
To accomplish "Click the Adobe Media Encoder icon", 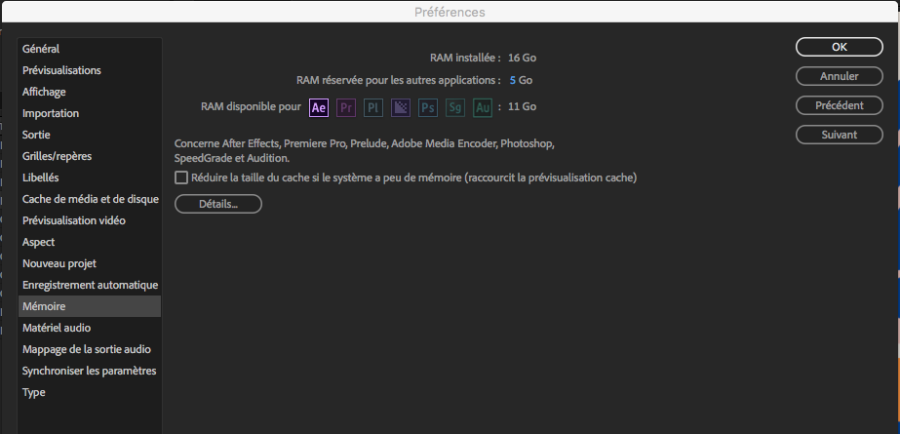I will [x=401, y=107].
